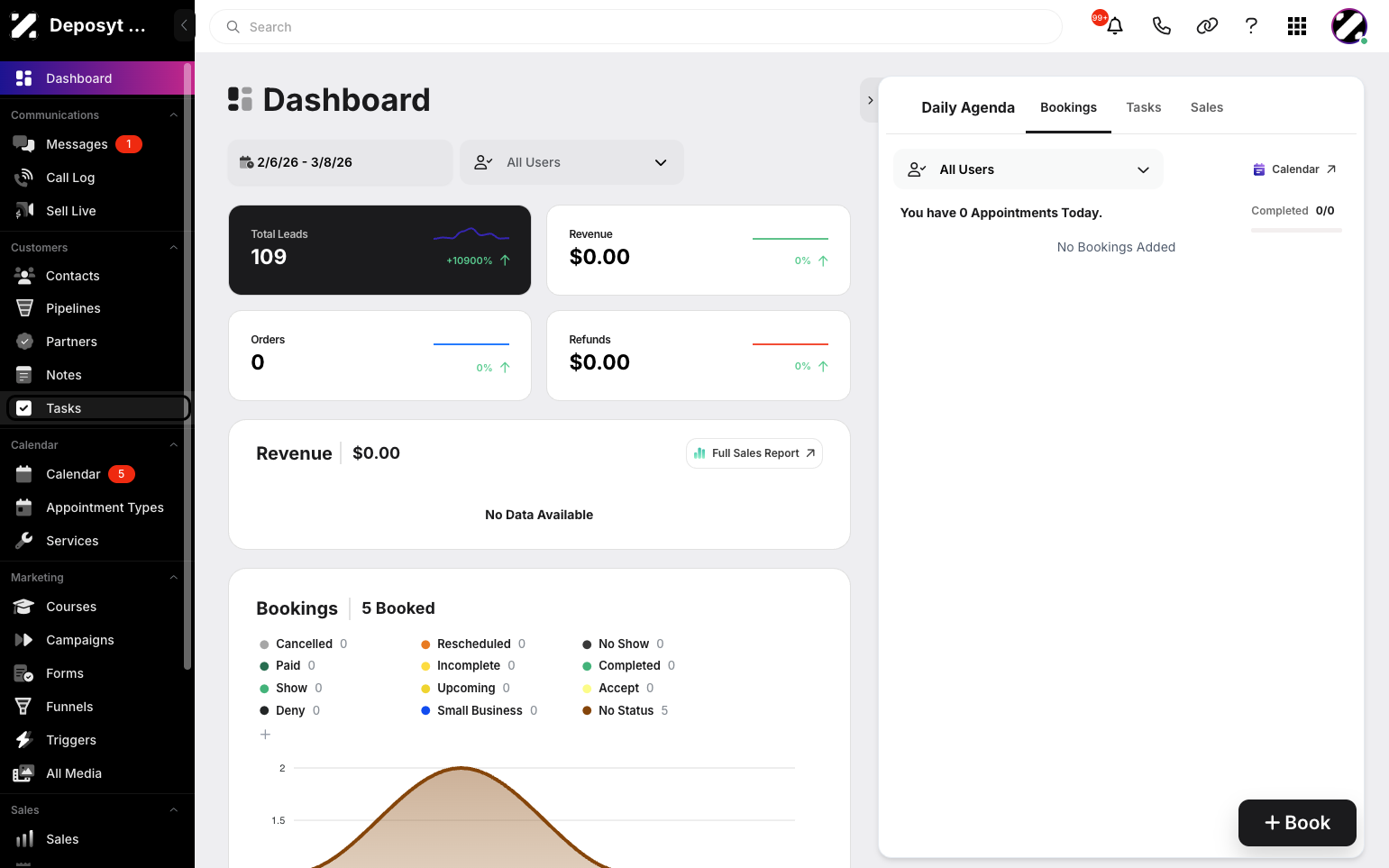This screenshot has height=868, width=1389.
Task: Open the Daily Agenda All Users dropdown
Action: tap(1028, 169)
